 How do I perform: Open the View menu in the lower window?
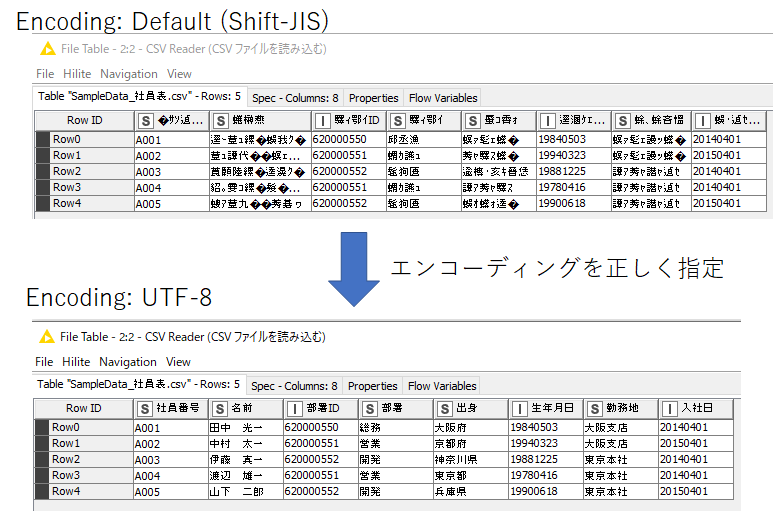tap(178, 362)
